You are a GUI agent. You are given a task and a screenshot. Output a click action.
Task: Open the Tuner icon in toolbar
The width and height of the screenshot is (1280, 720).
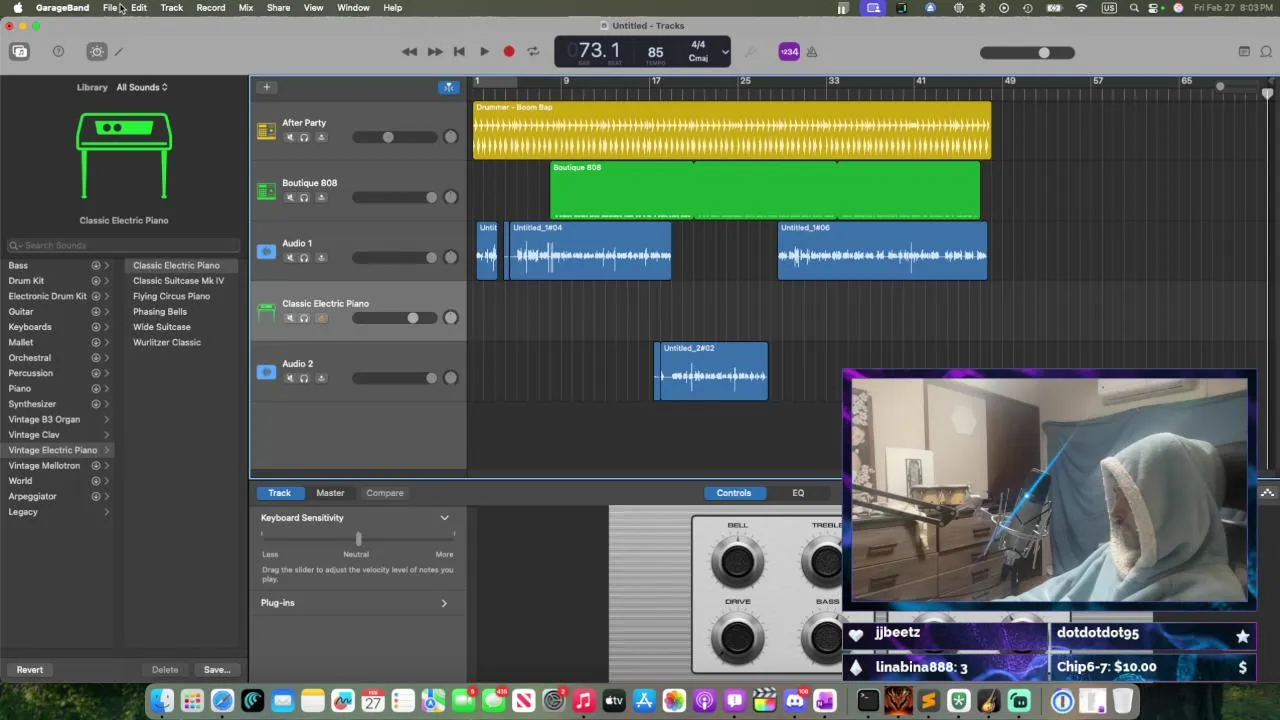coord(752,52)
